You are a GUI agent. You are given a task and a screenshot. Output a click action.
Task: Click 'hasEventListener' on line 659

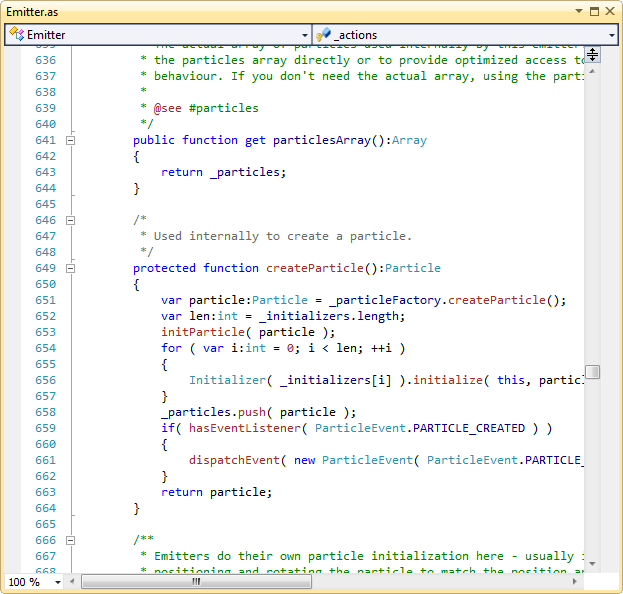coord(244,428)
